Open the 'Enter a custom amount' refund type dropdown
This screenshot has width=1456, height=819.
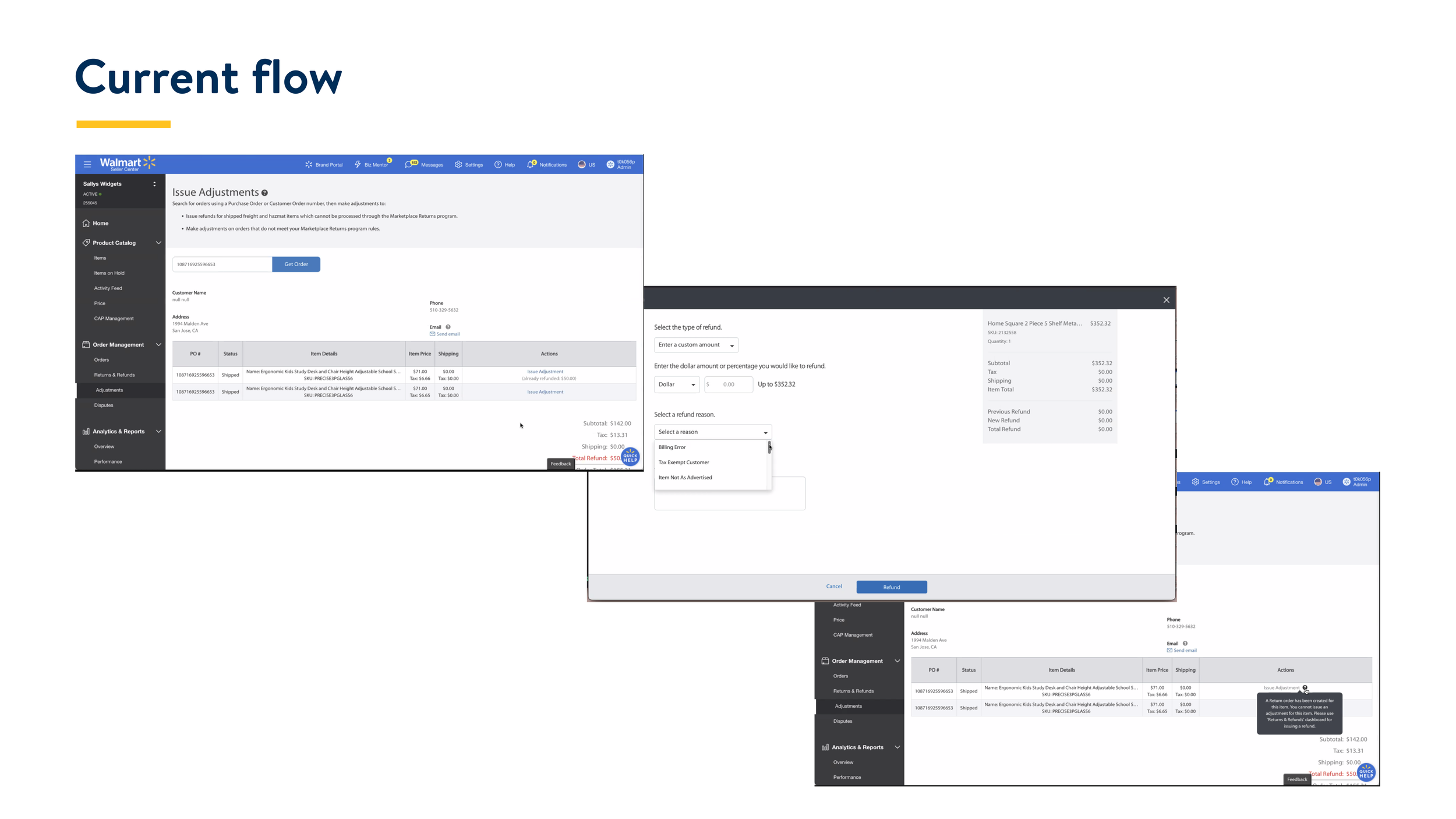click(x=696, y=345)
